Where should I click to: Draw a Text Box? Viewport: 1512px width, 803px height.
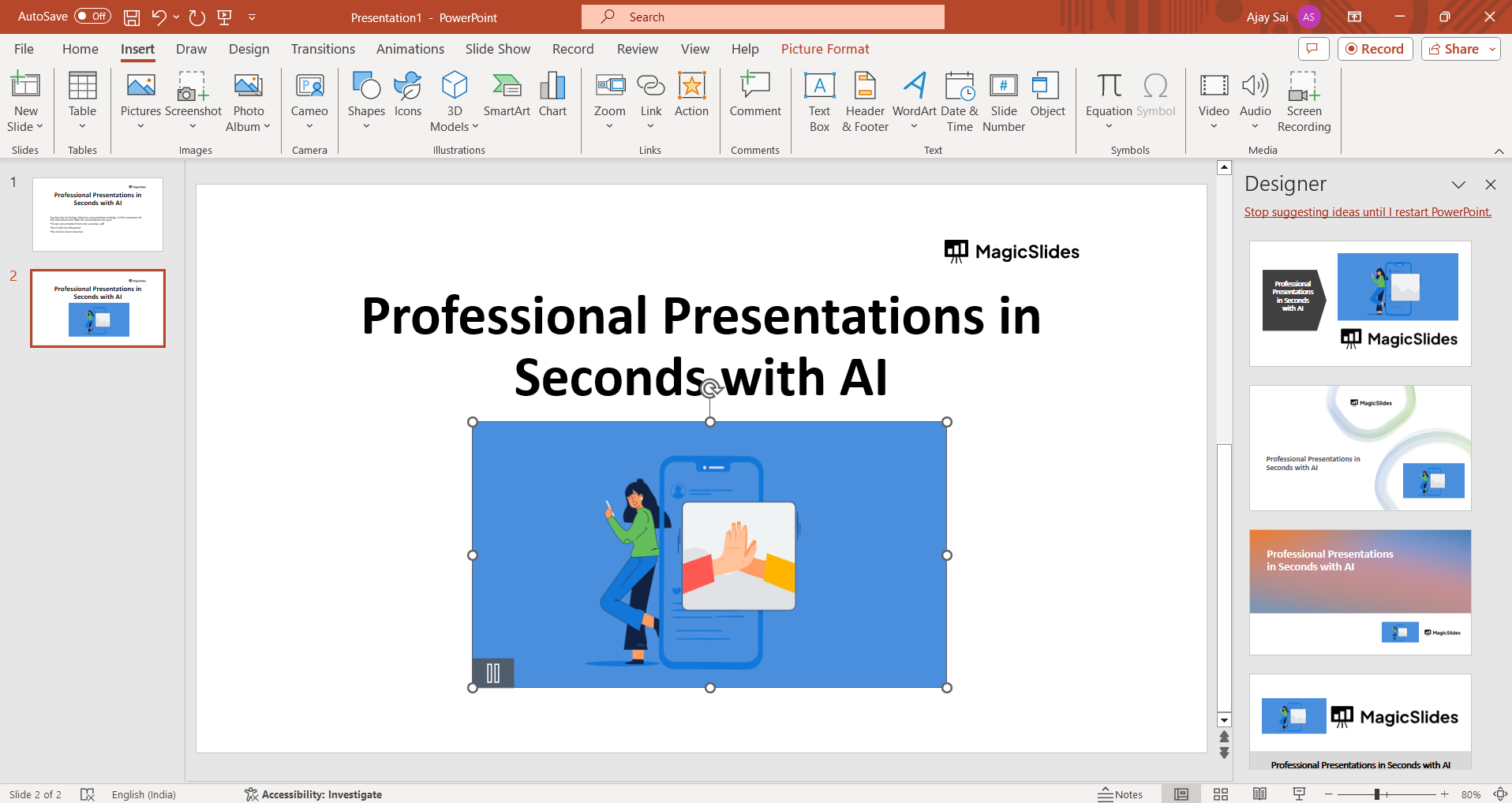click(x=819, y=101)
